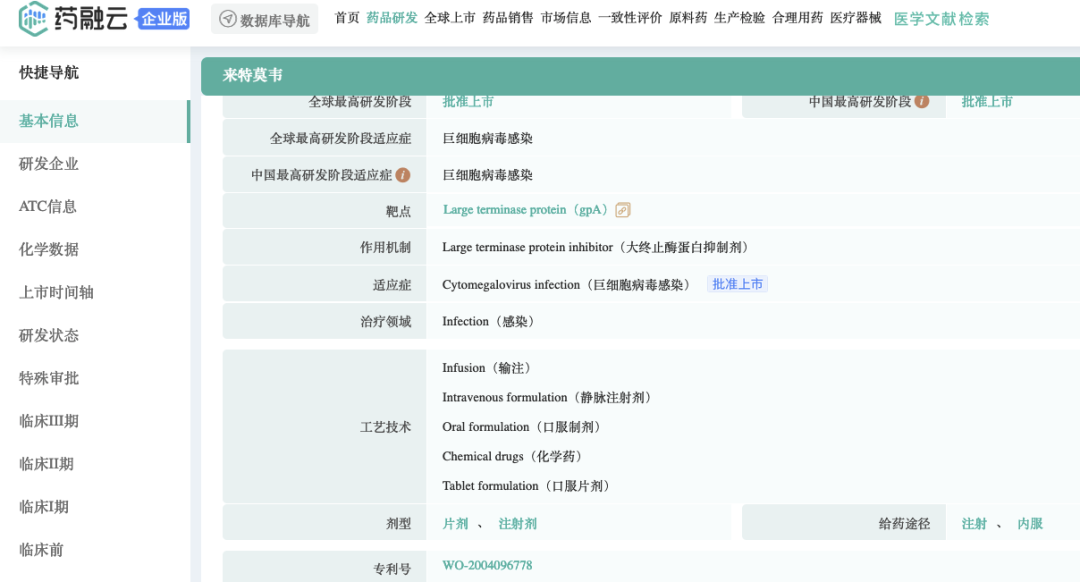Click Infusion（输注） technology entry

(x=487, y=368)
